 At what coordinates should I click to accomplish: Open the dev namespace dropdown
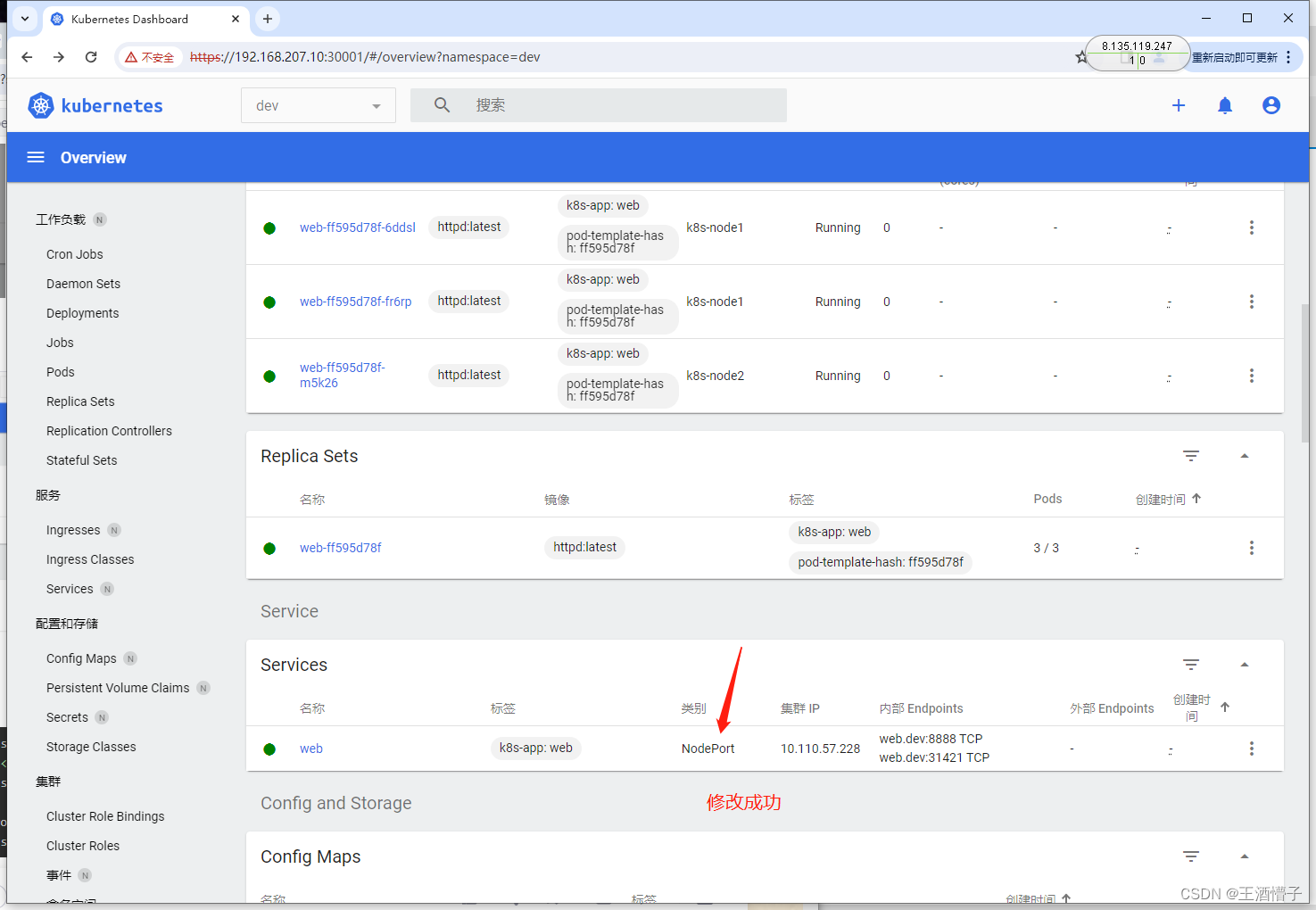pos(319,105)
